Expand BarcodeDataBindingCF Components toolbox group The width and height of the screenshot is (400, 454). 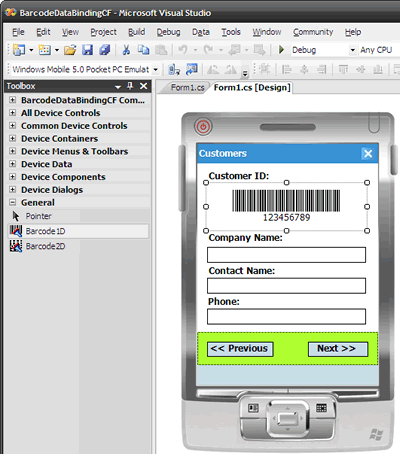click(12, 100)
